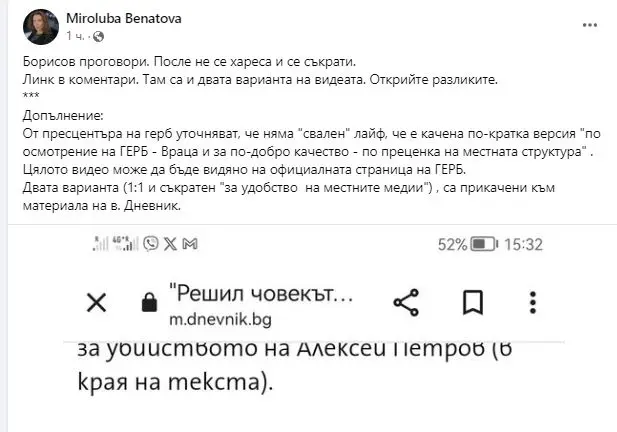Click the post timestamp "1 ч."
The image size is (617, 432).
tap(75, 35)
